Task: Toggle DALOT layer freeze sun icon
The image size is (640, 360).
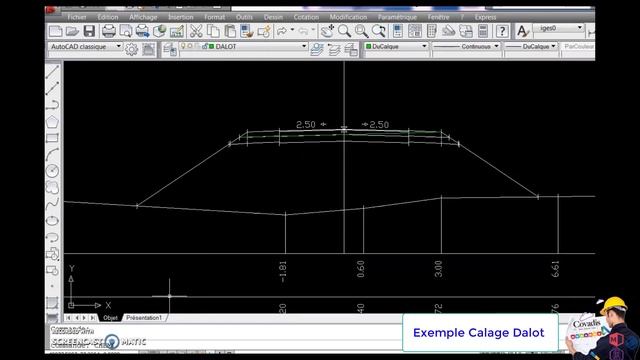Action: pyautogui.click(x=190, y=47)
